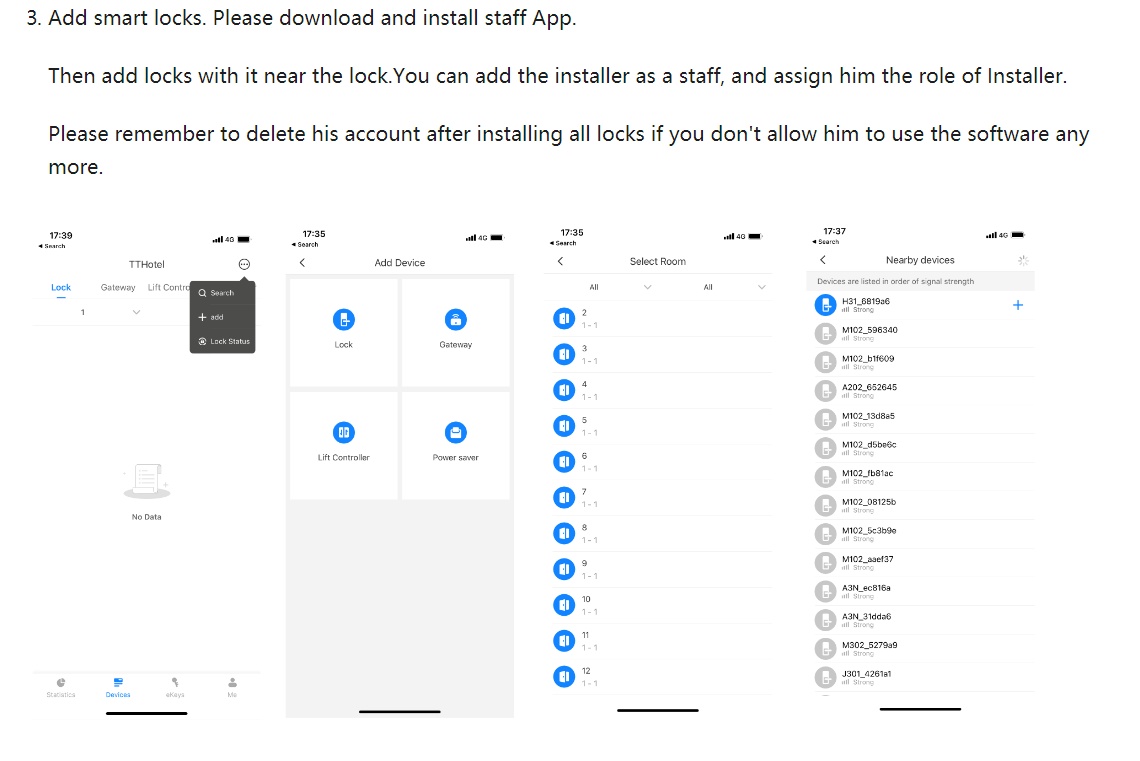
Task: Open the three-dot menu beside TTHotel
Action: 244,264
